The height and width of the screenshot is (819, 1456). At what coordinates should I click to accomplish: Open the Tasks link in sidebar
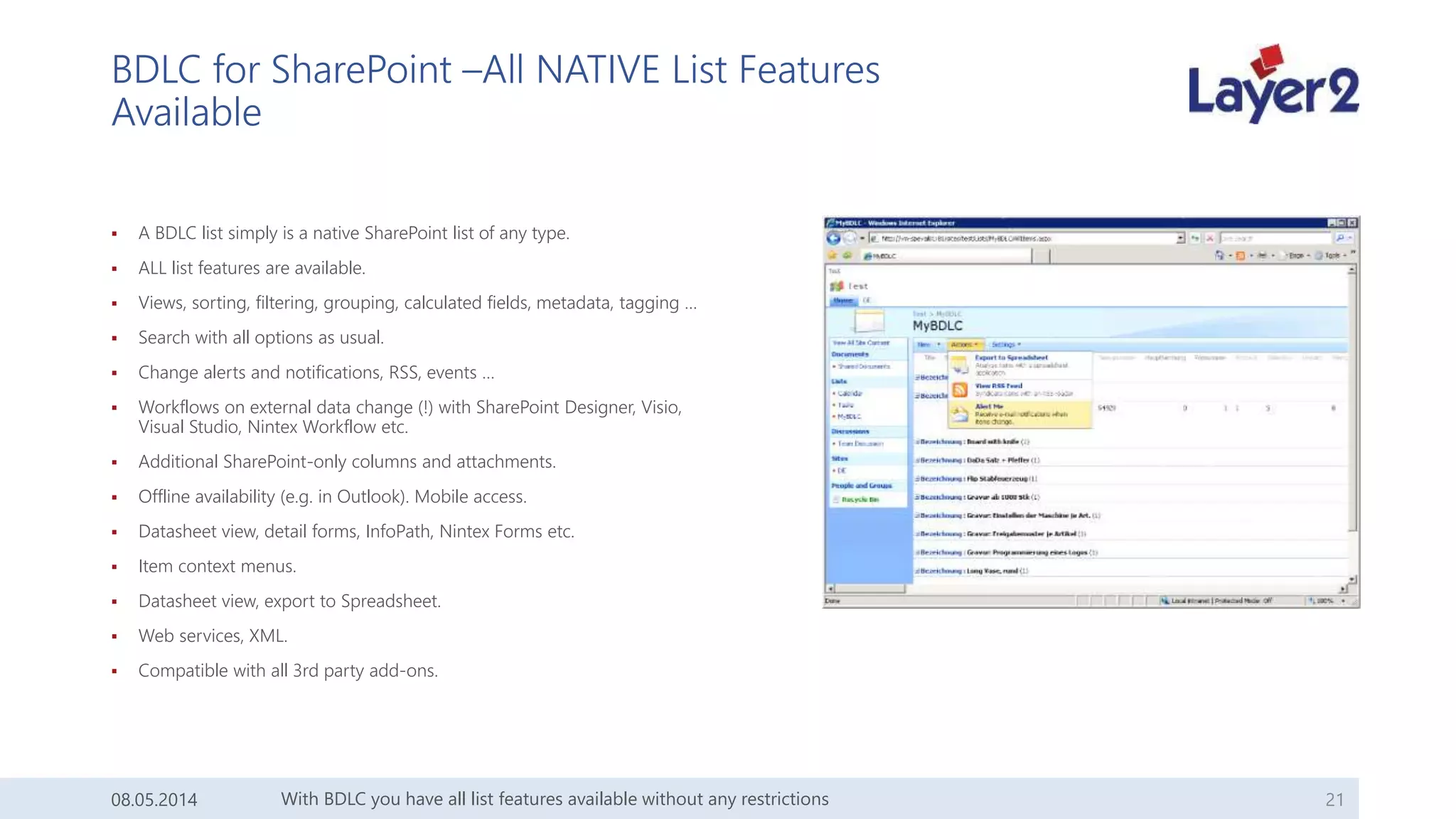845,405
